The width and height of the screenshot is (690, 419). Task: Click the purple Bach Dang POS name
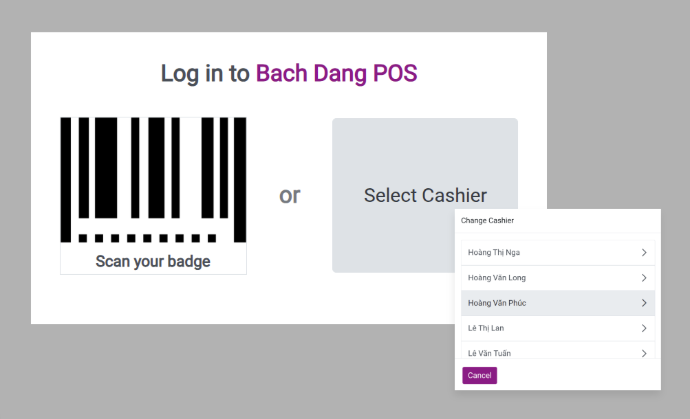336,73
